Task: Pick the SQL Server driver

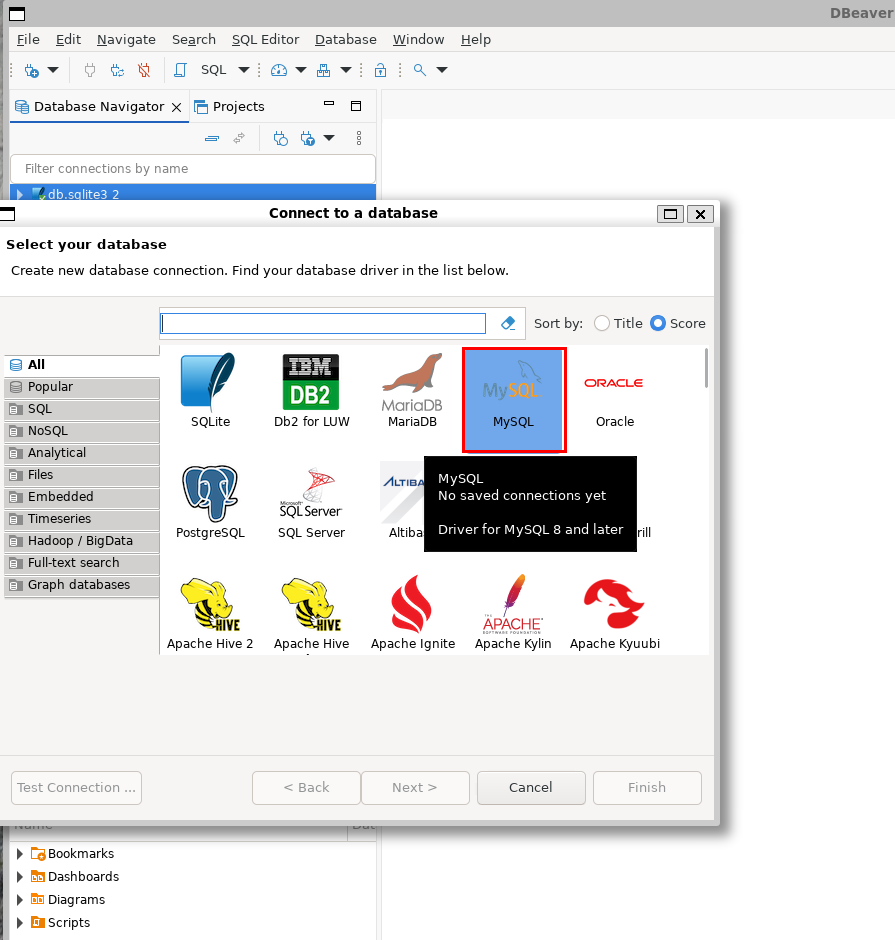Action: click(x=311, y=502)
